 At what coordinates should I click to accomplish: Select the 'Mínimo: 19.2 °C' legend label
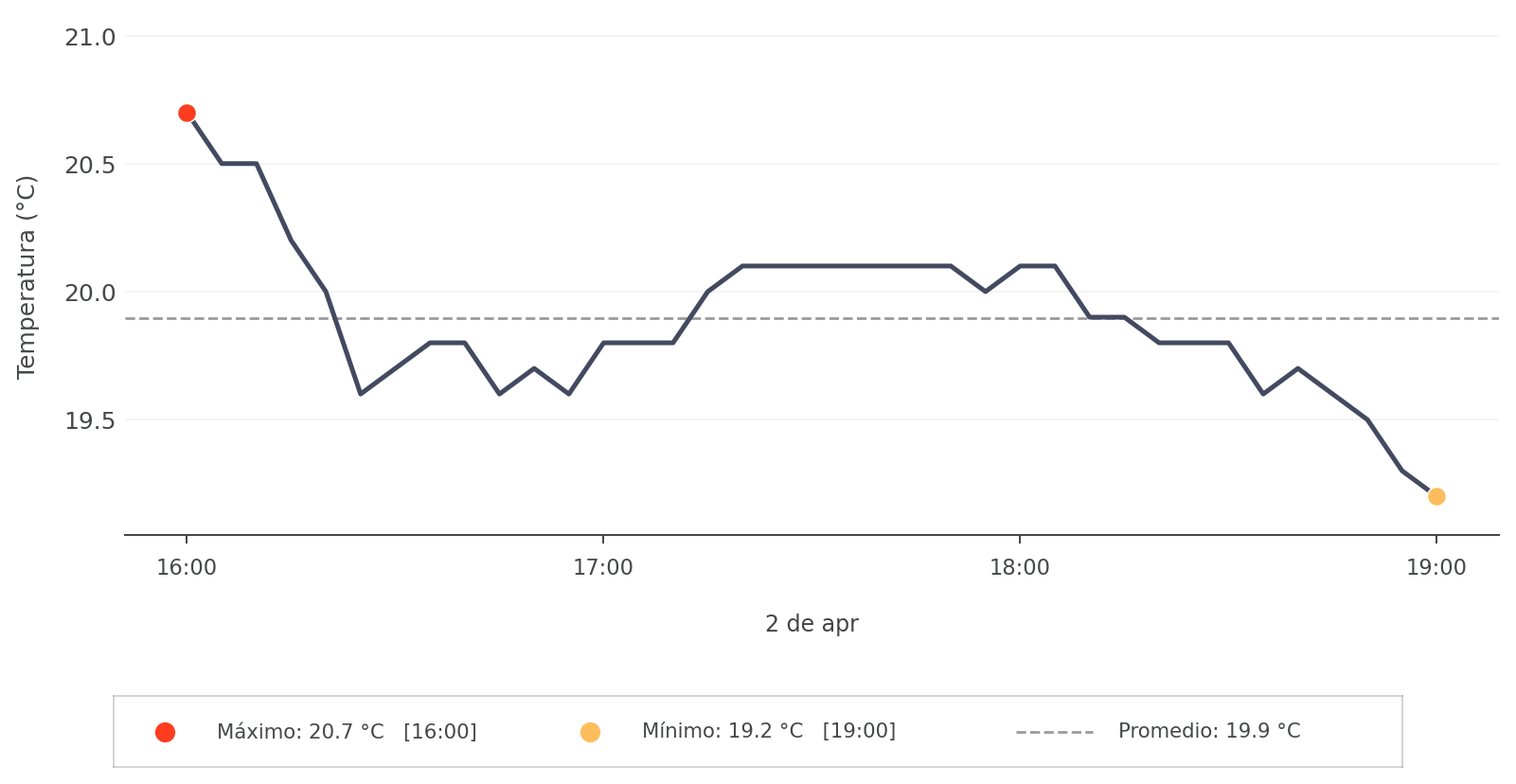pos(722,731)
